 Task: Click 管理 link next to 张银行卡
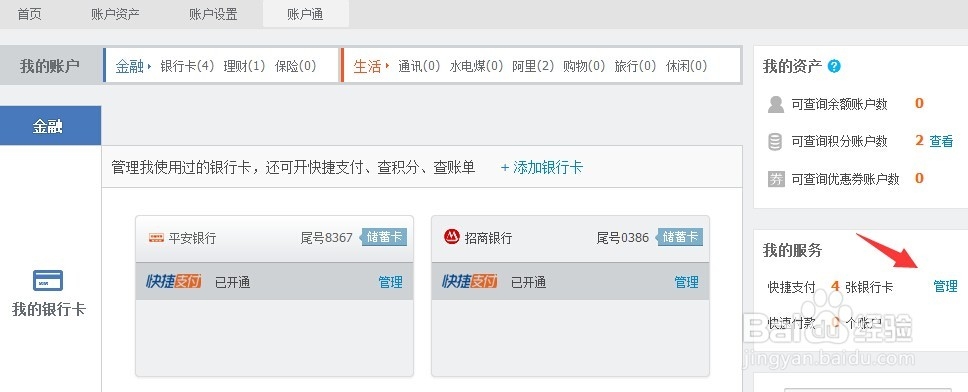click(945, 286)
